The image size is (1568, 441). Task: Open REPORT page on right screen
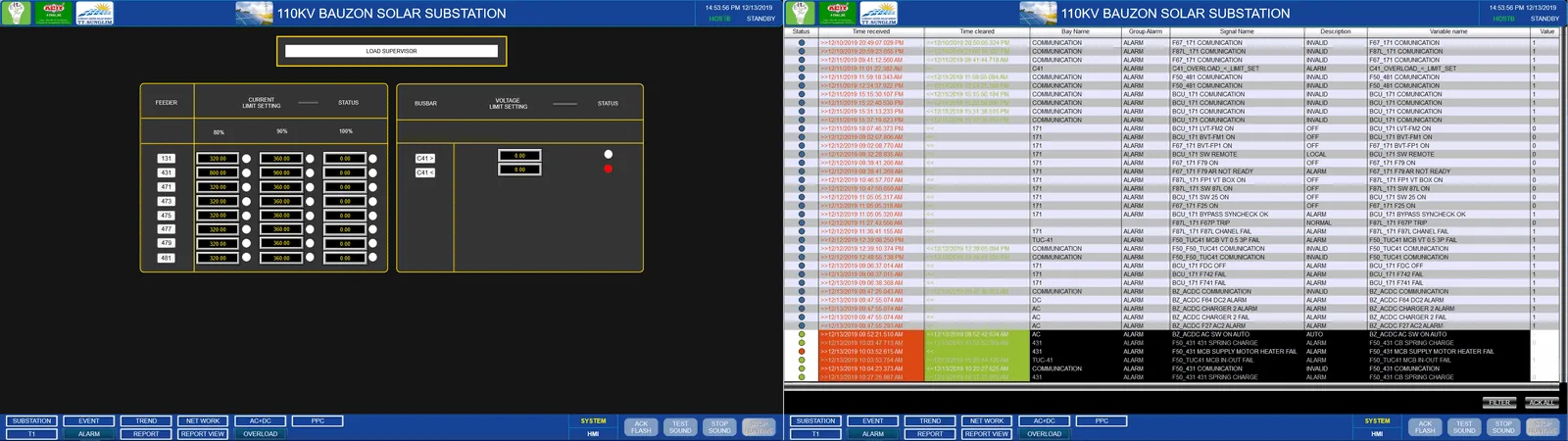(930, 434)
